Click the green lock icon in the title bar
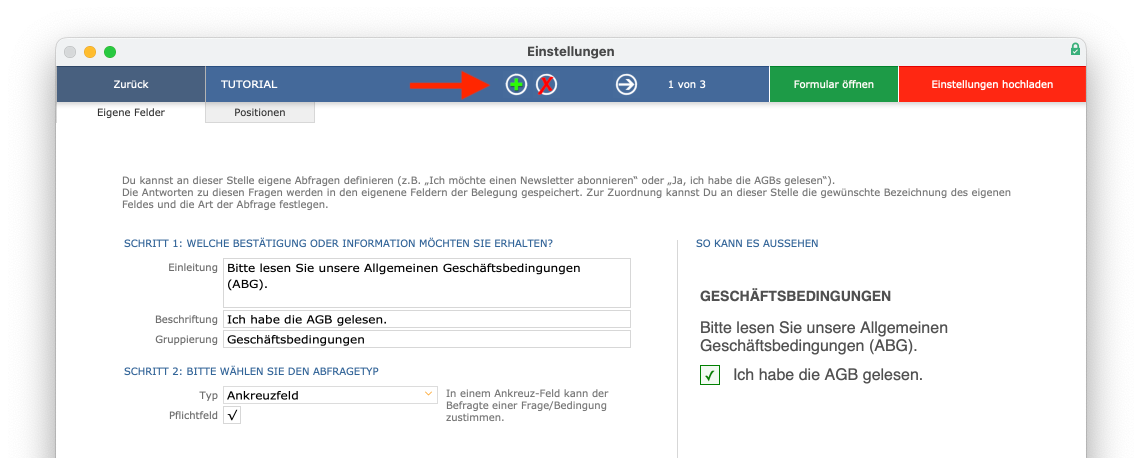This screenshot has width=1142, height=458. tap(1074, 50)
